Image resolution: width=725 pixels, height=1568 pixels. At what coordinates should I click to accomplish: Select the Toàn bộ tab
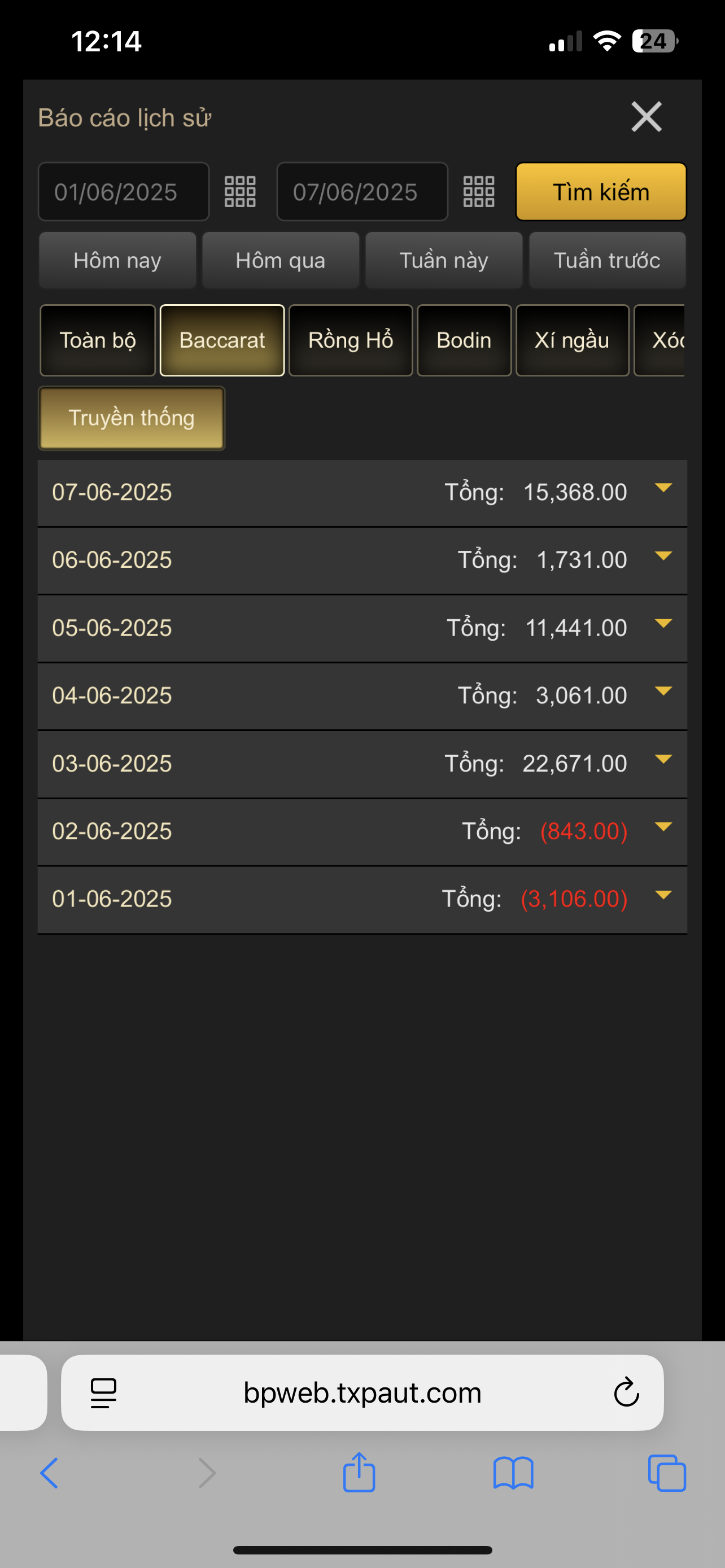click(97, 340)
